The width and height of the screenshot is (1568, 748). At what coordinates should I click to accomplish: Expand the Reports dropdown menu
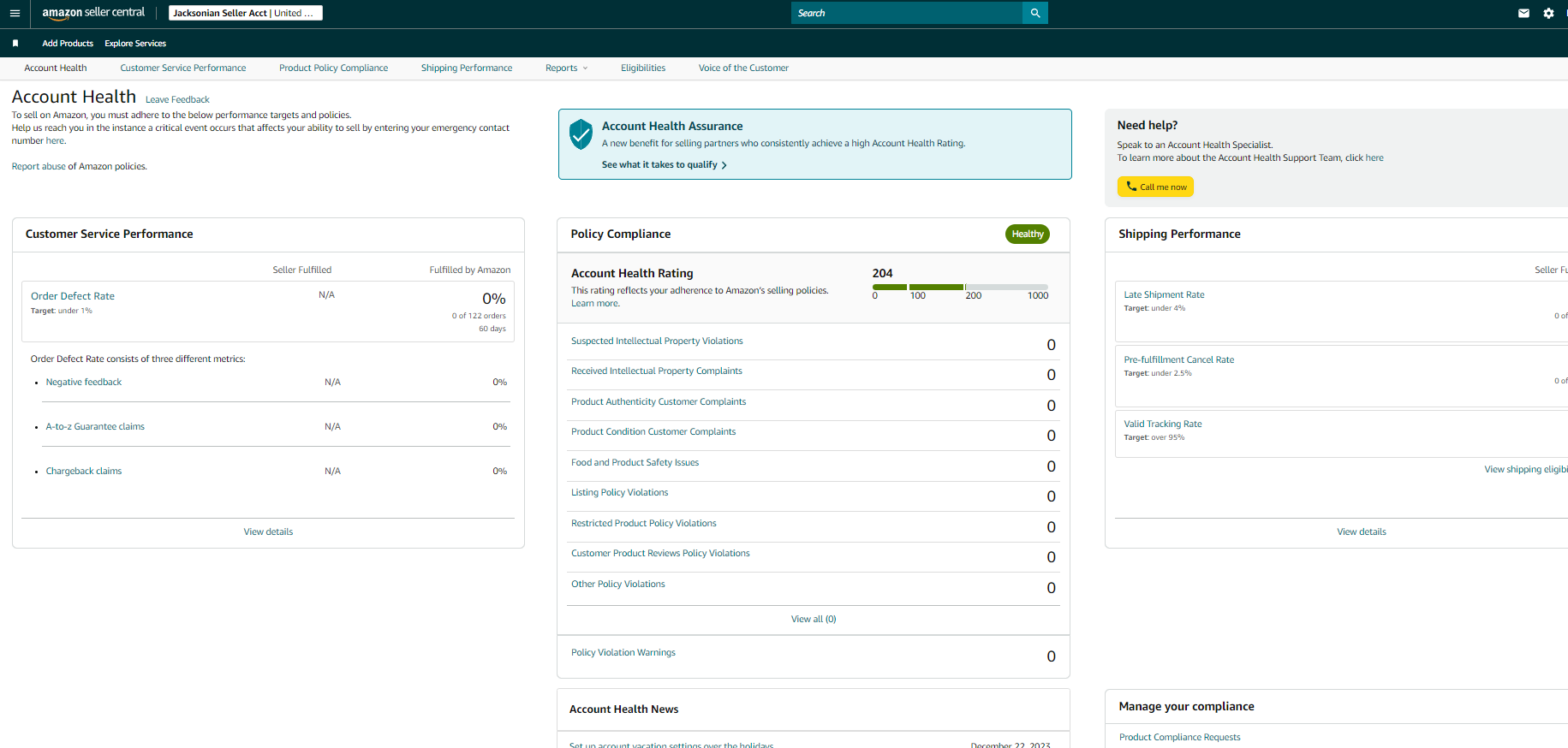pyautogui.click(x=566, y=68)
